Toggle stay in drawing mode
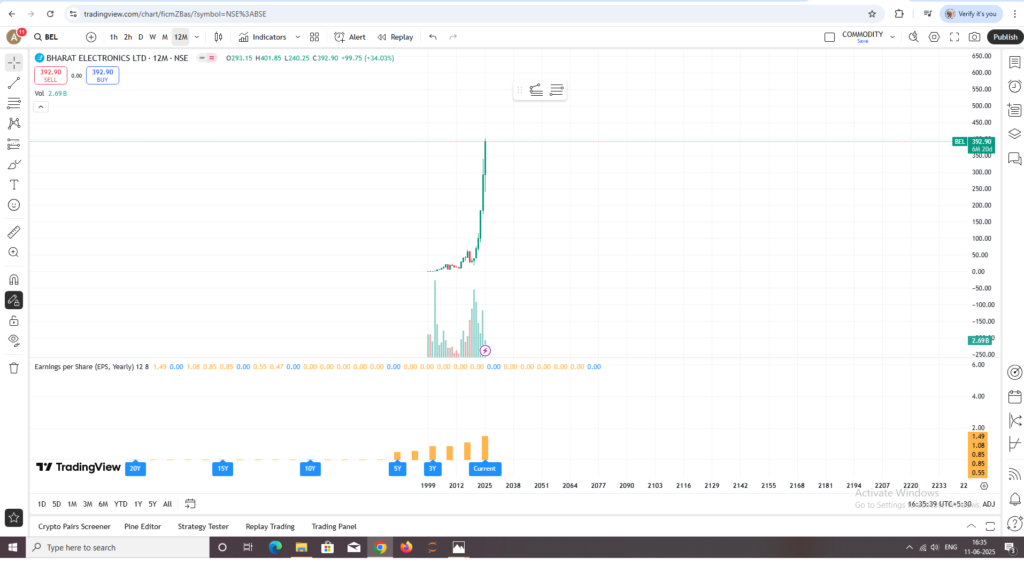 click(x=14, y=300)
